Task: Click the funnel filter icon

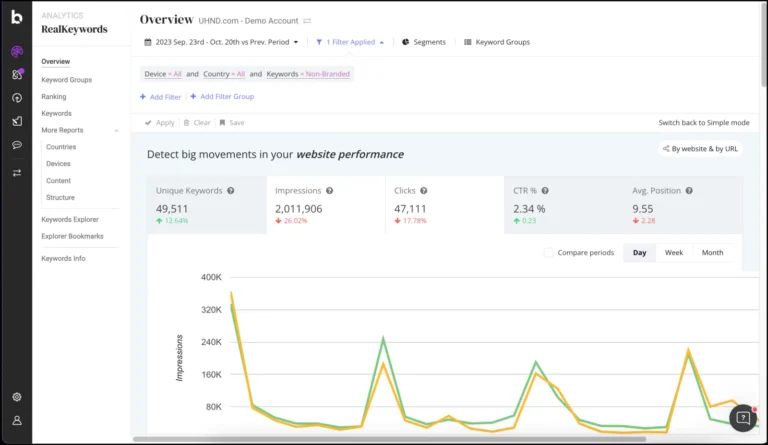Action: (319, 42)
